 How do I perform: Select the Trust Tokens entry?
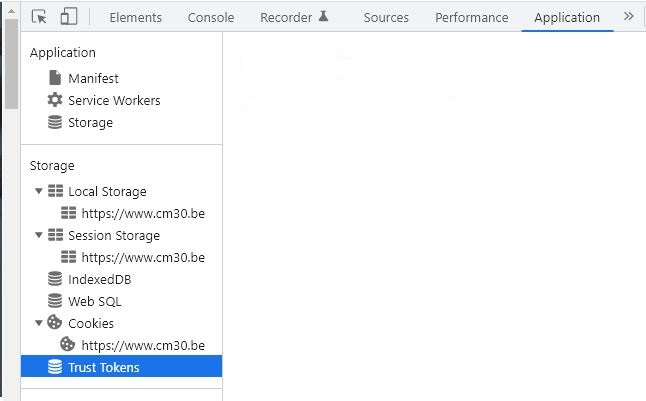coord(122,366)
